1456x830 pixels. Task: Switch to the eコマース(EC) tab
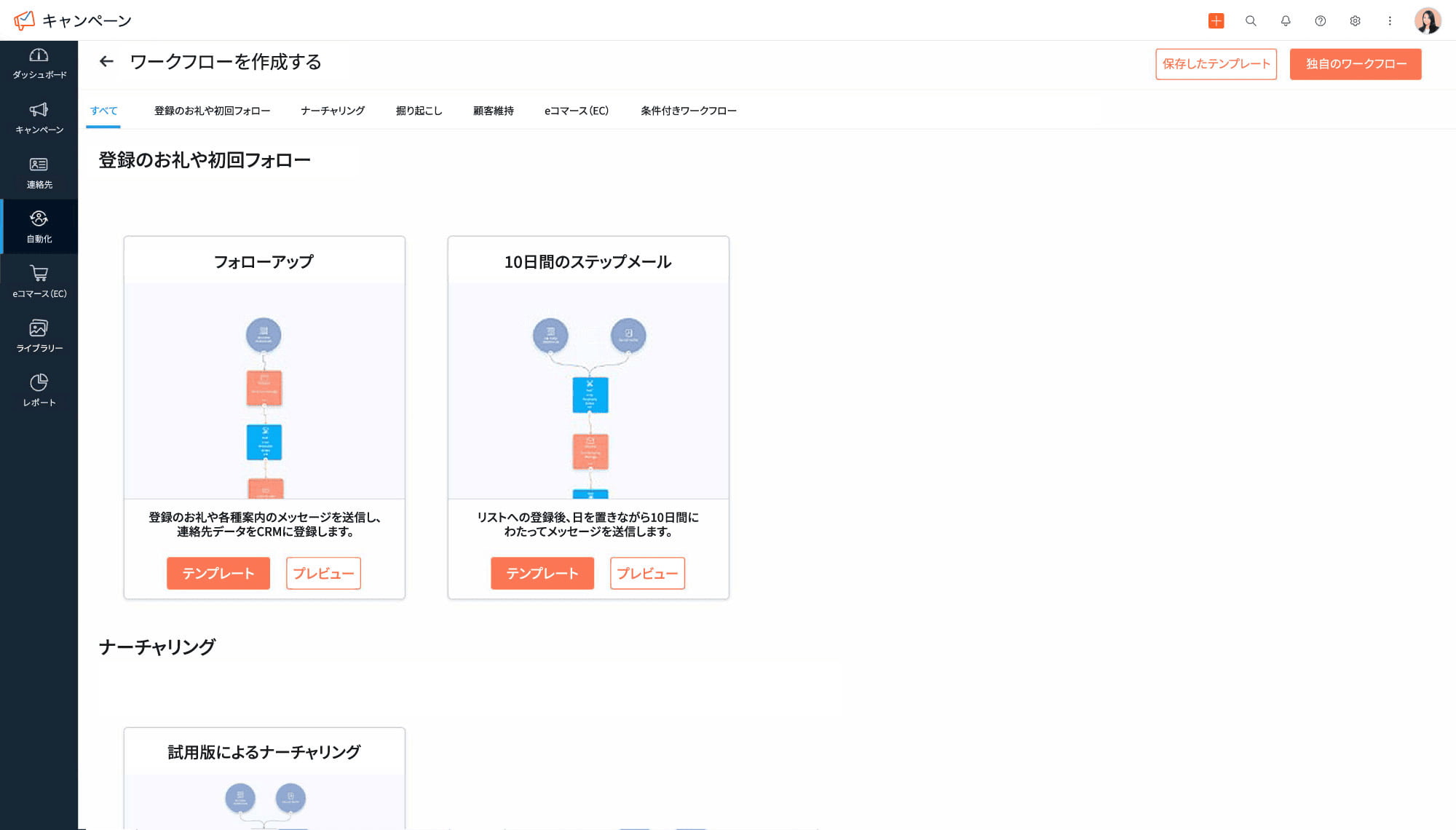pos(577,111)
